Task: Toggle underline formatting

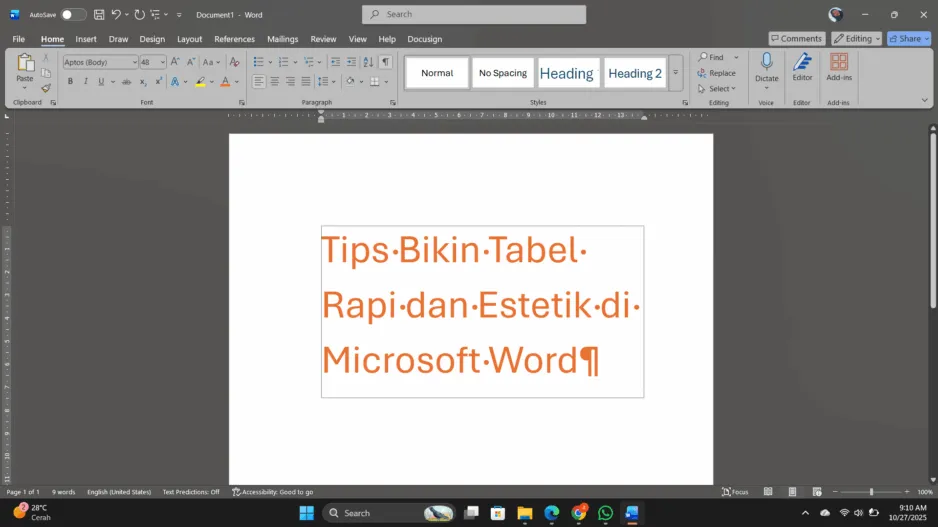Action: coord(101,81)
